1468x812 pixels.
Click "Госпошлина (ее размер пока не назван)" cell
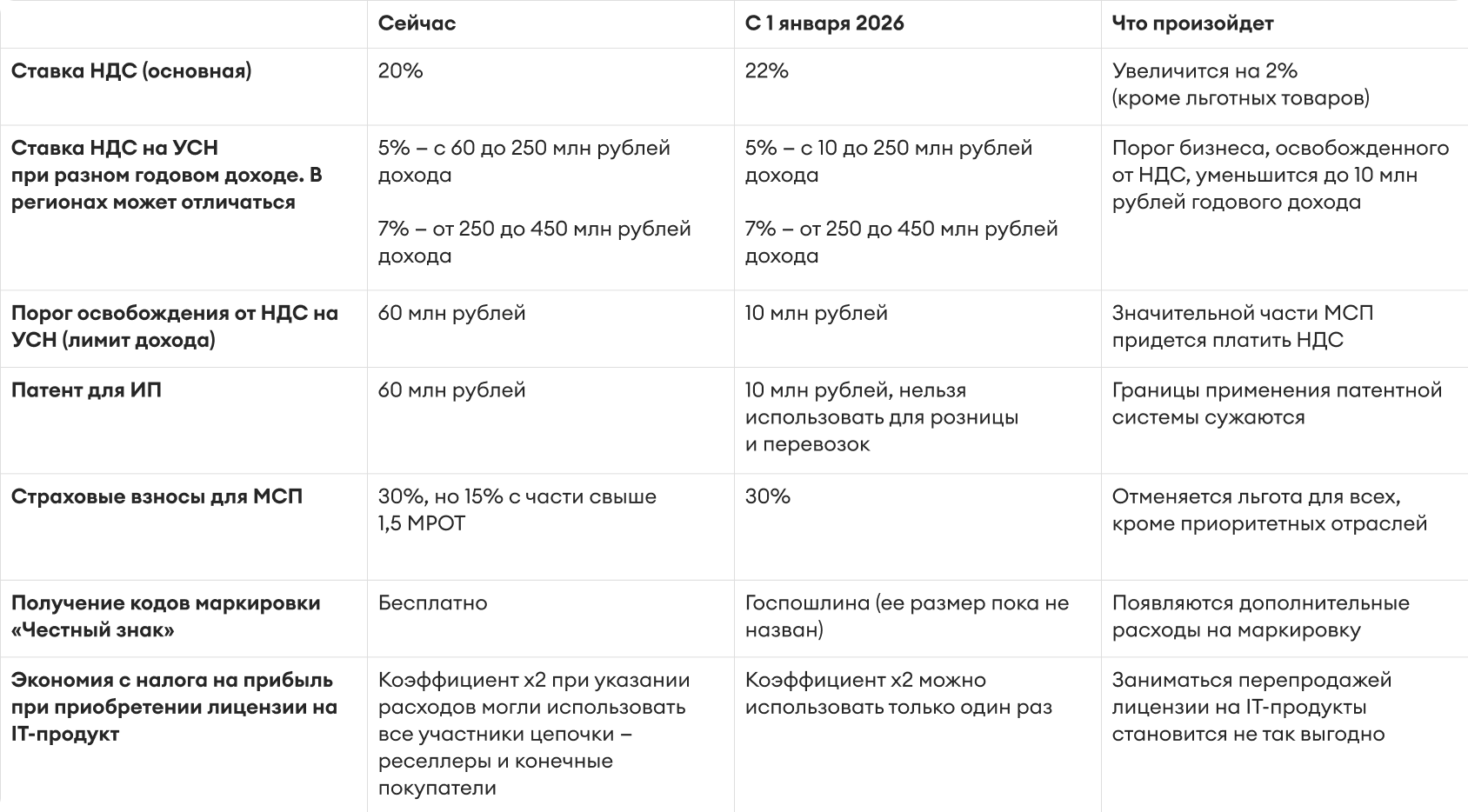(x=906, y=616)
